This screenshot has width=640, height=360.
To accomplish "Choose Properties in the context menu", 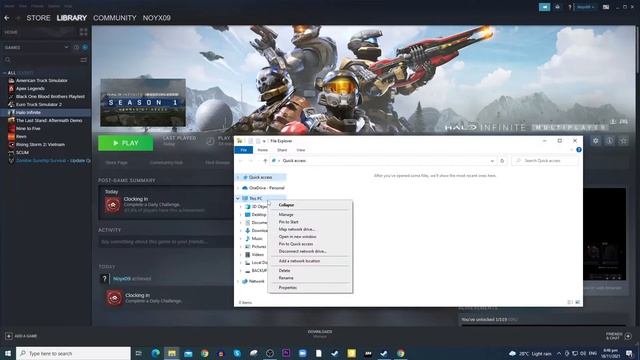I will [x=310, y=287].
